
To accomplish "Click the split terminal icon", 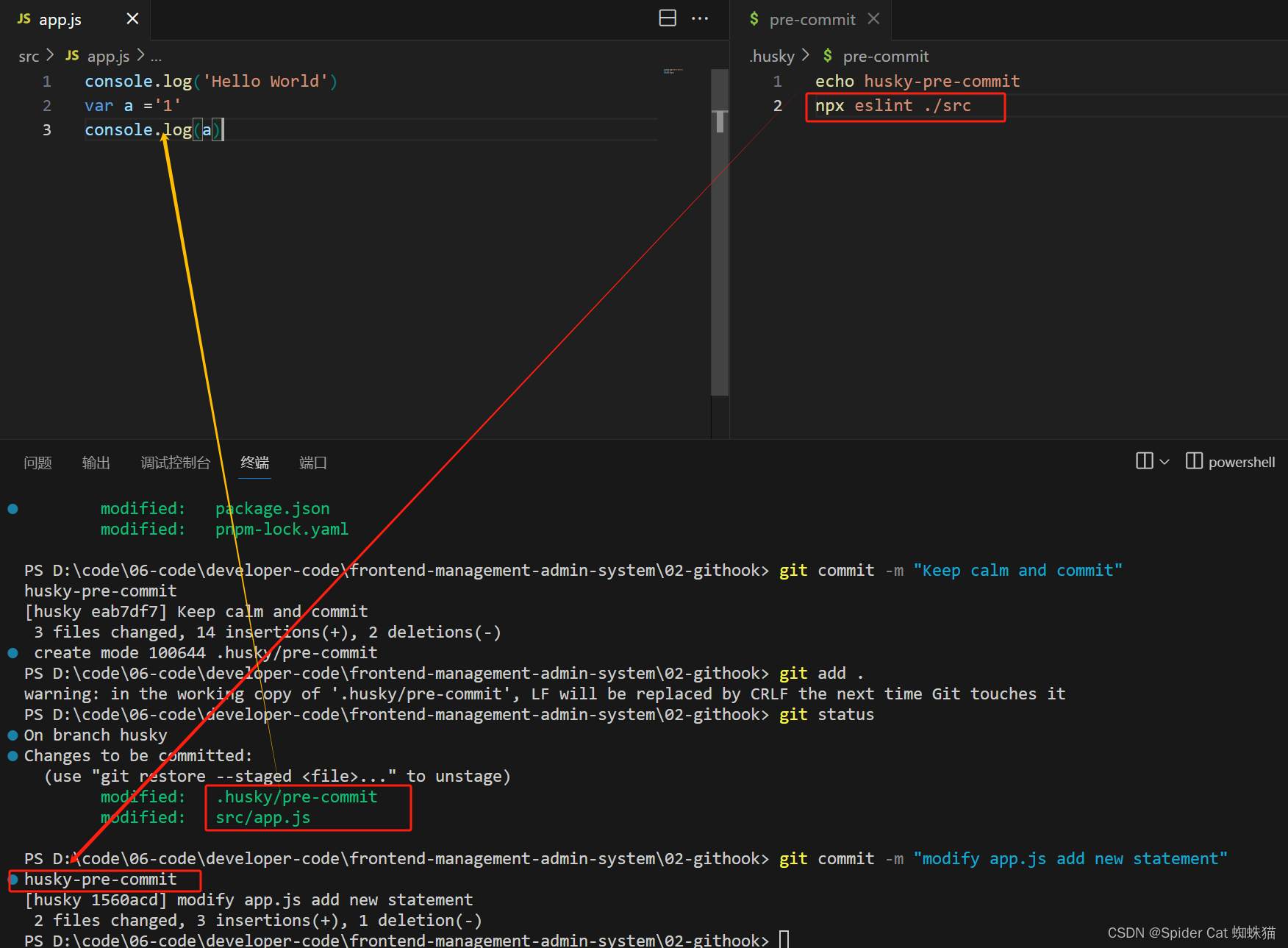I will [1145, 461].
